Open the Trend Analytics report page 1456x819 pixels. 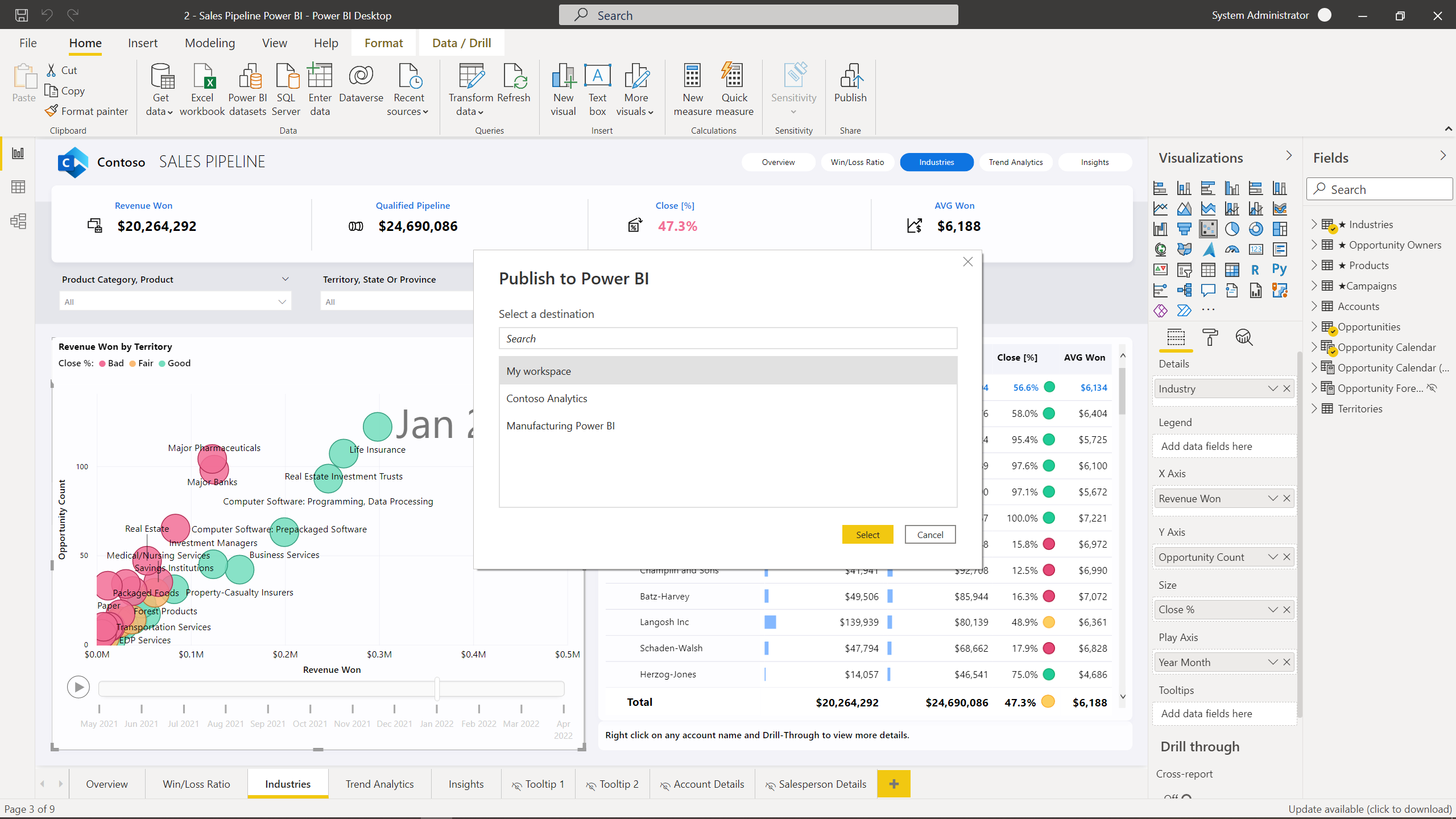click(379, 783)
